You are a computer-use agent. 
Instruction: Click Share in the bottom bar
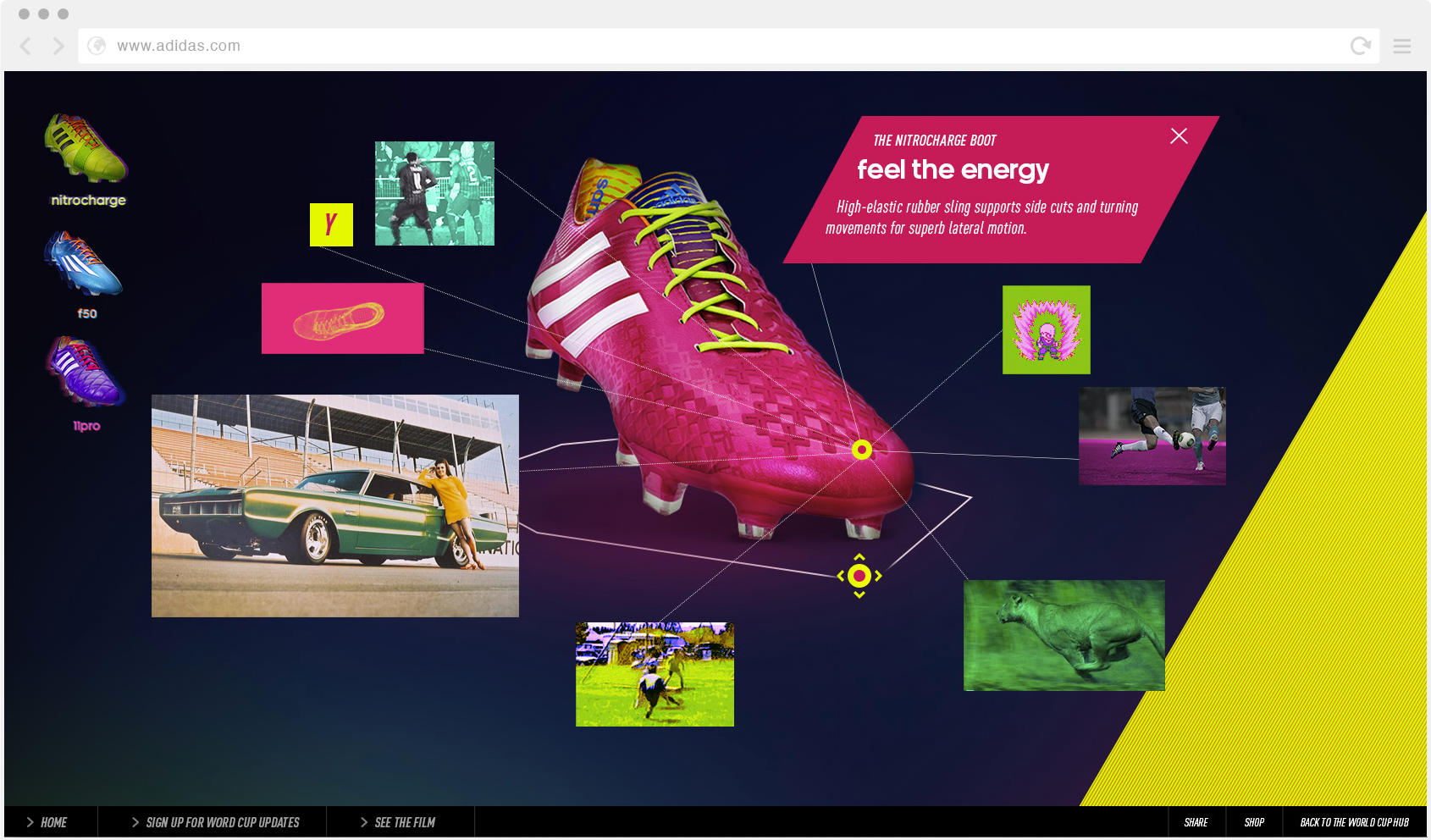[1196, 822]
